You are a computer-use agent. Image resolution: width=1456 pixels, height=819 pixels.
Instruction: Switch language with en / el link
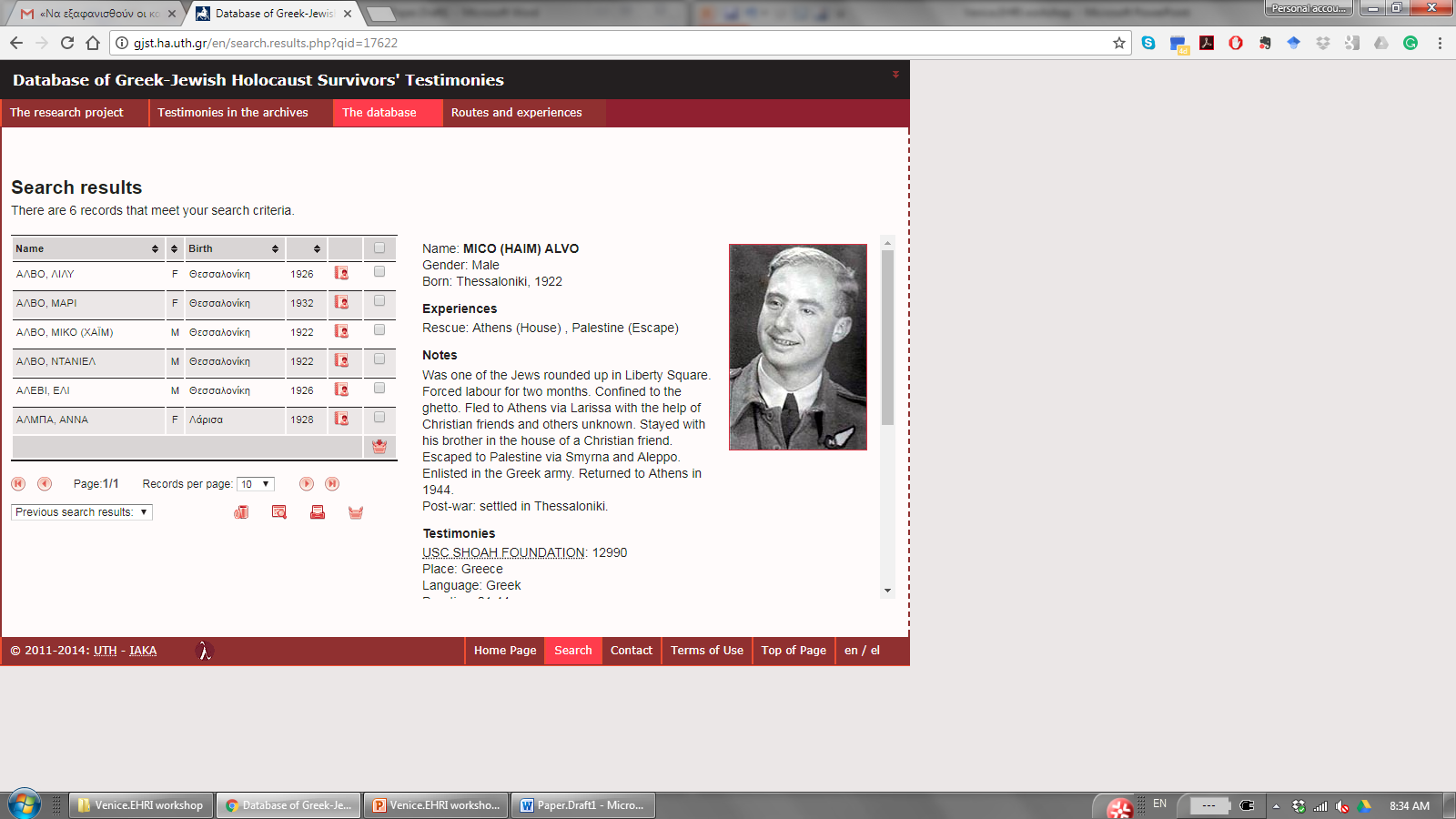[862, 651]
